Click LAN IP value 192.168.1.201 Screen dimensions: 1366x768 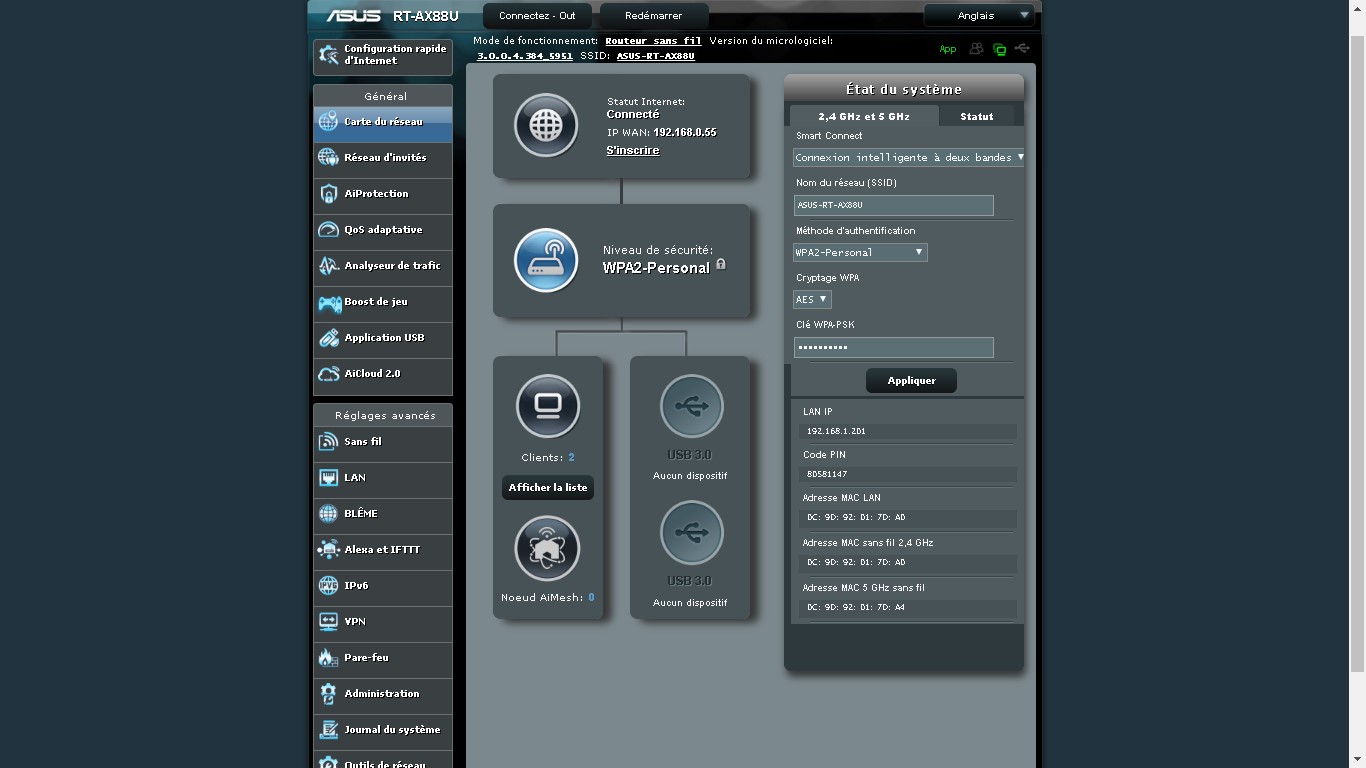(836, 431)
